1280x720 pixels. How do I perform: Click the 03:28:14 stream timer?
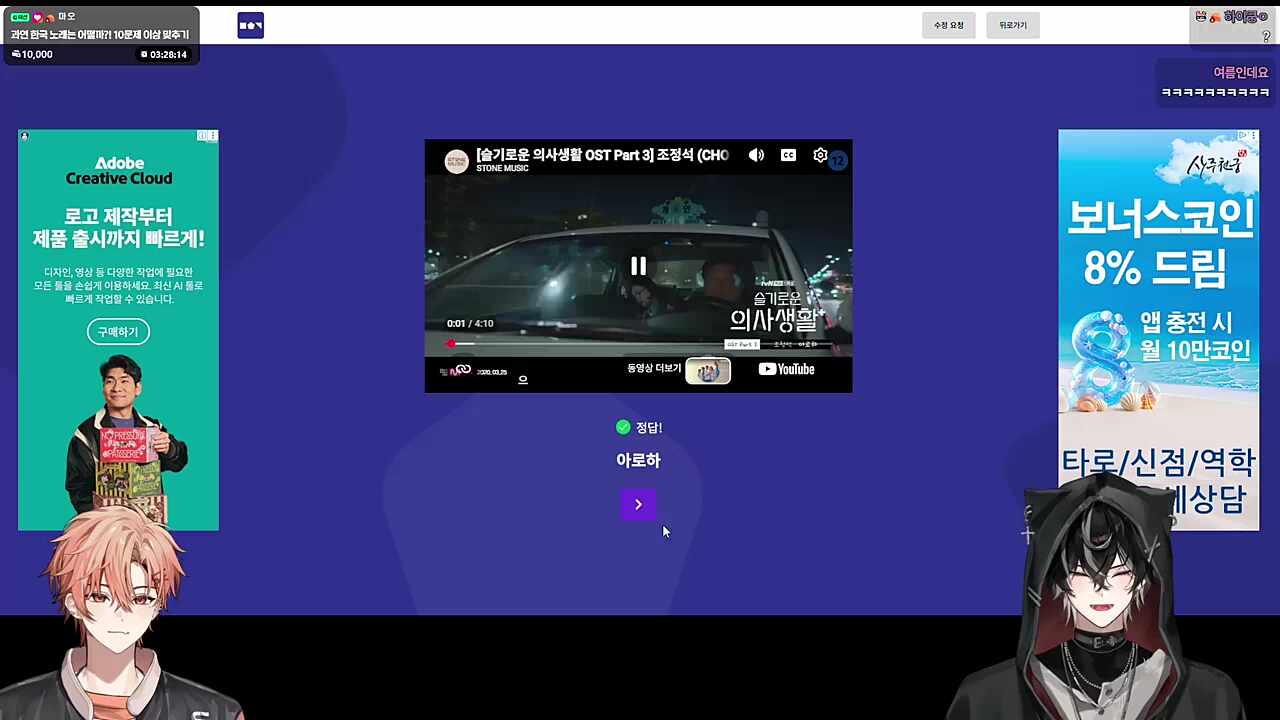(164, 54)
